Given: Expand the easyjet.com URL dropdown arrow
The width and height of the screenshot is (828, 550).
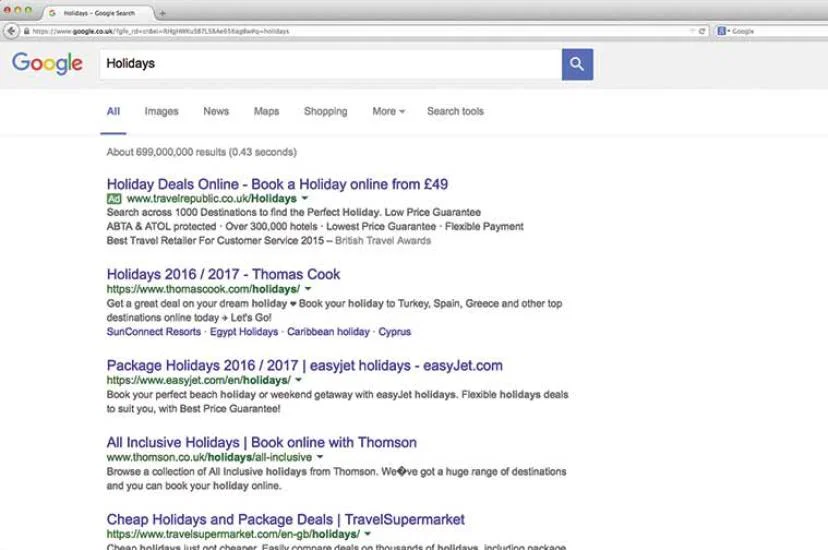Looking at the screenshot, I should coord(298,380).
